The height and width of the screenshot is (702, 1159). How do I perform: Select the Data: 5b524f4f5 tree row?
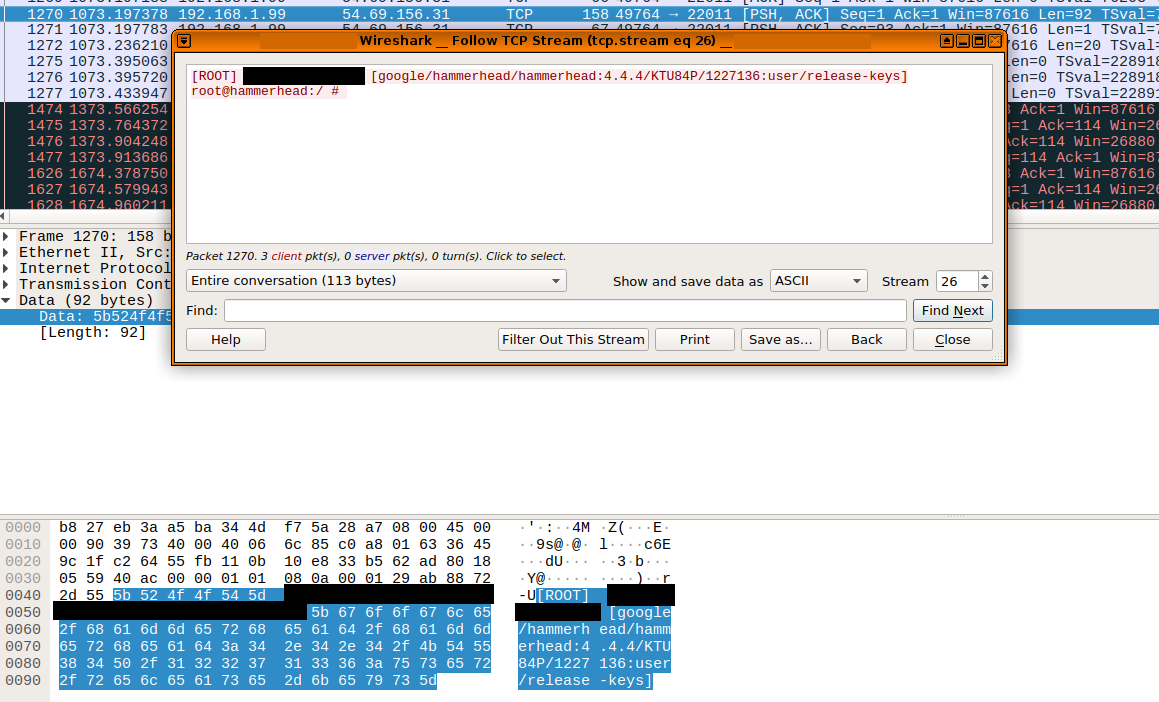point(86,317)
